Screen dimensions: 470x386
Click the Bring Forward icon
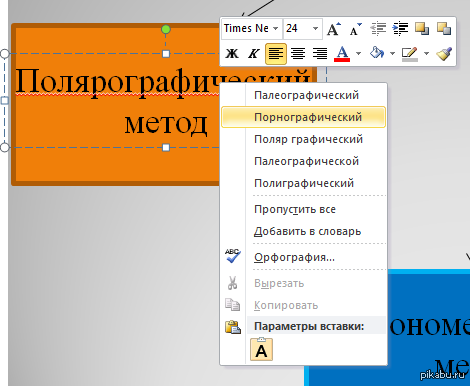pos(422,29)
